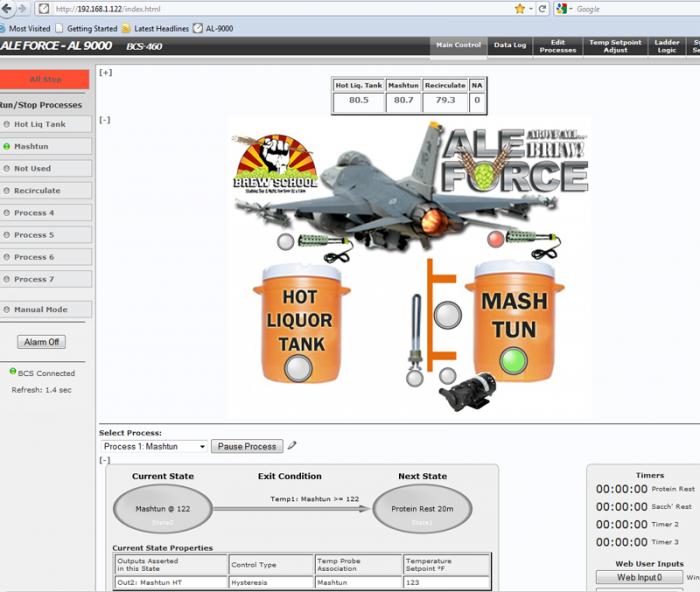Click the Recirculate value 79.3

pyautogui.click(x=445, y=100)
